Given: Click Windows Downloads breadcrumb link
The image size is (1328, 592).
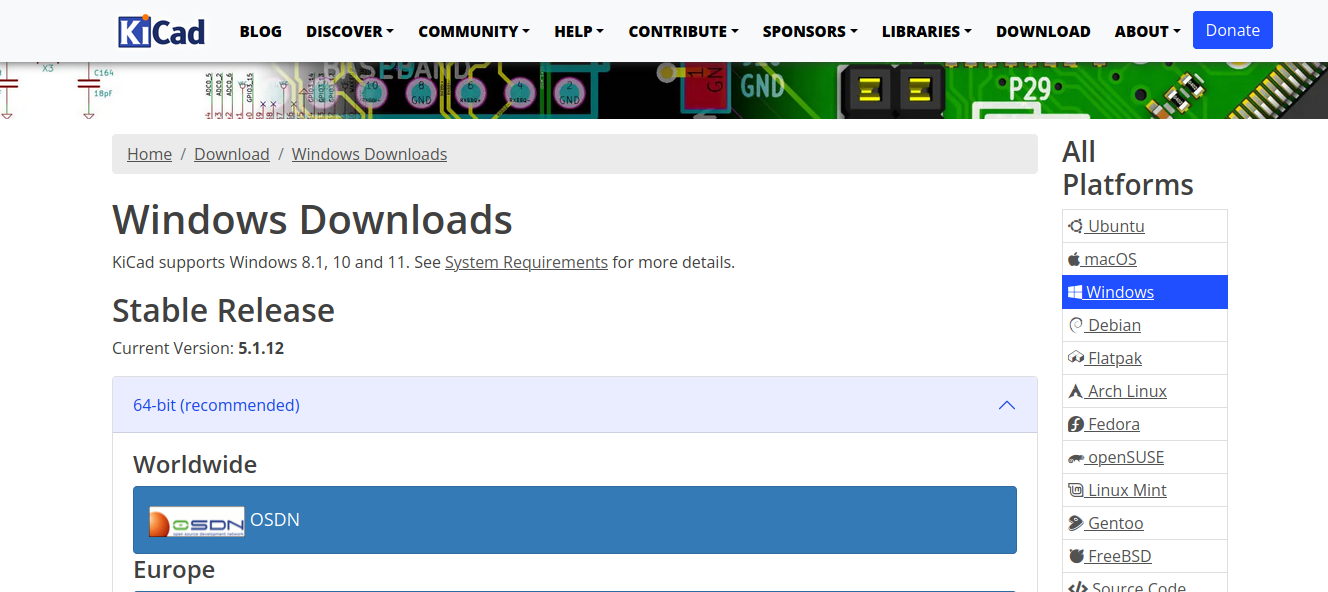Looking at the screenshot, I should click(x=369, y=154).
